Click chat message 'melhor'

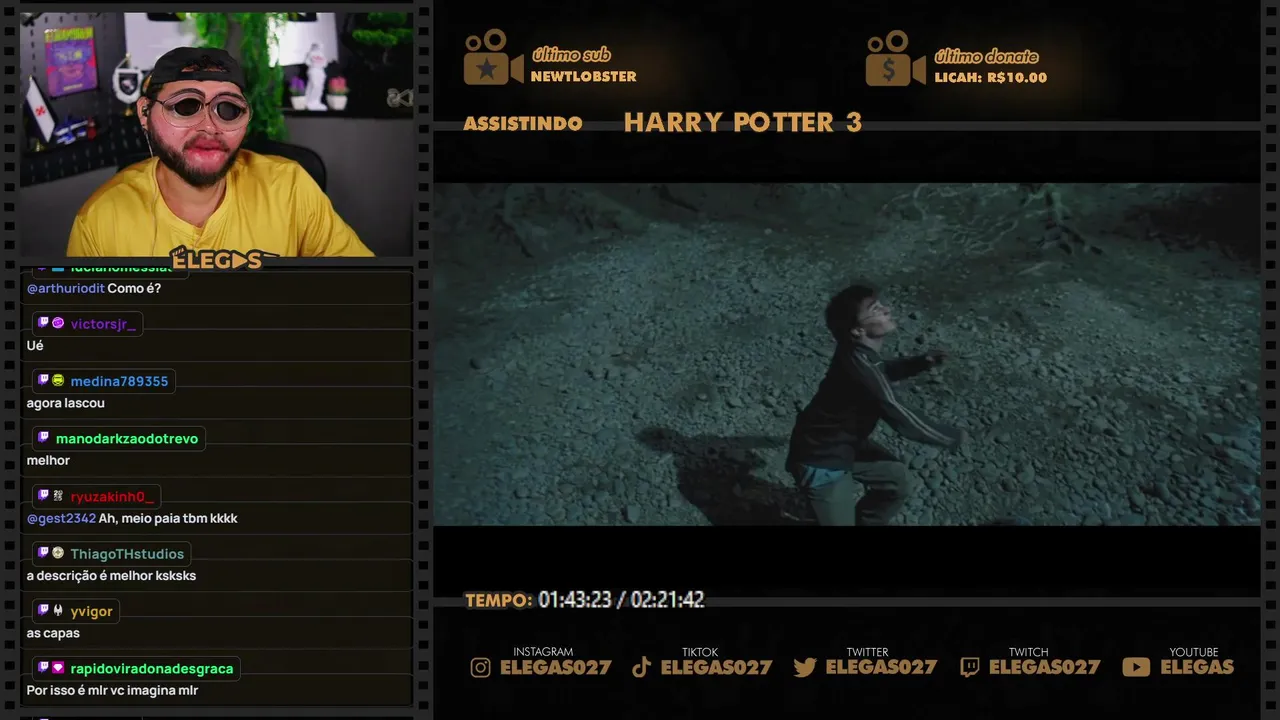pos(48,461)
